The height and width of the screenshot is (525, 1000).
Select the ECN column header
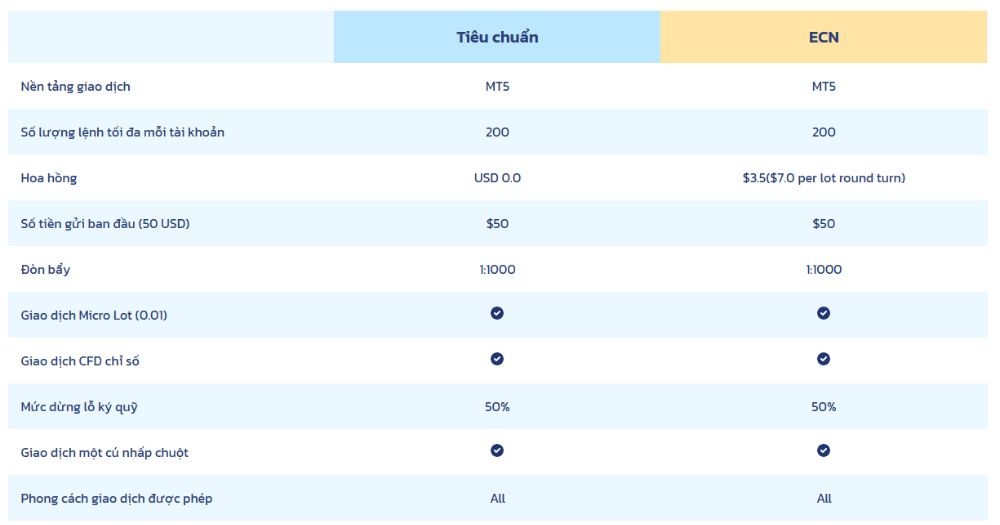(823, 37)
